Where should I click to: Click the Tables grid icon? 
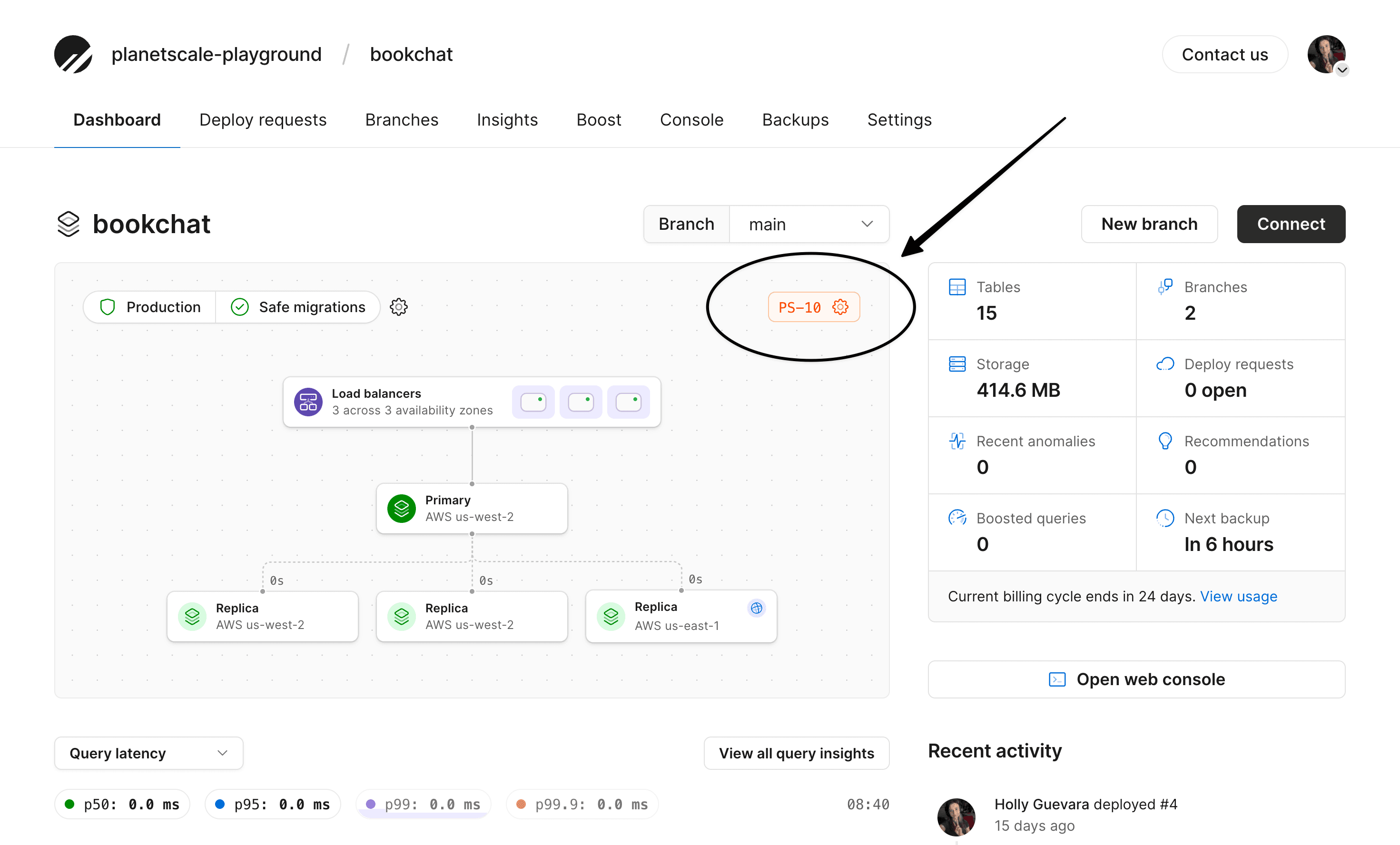[957, 286]
